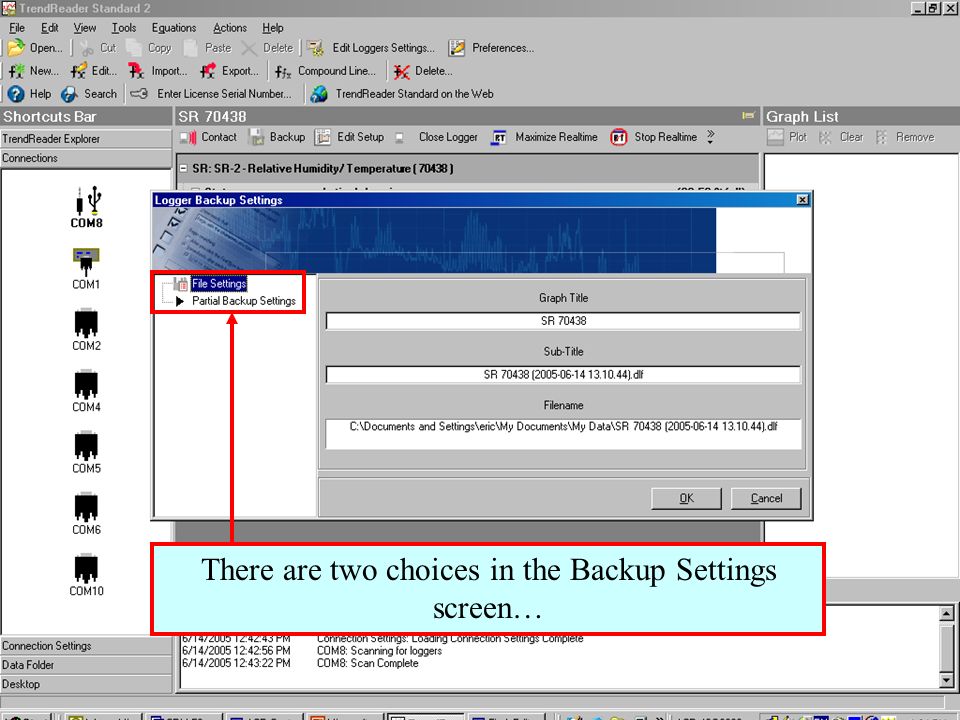Screen dimensions: 960x720
Task: Open Enter License Serial Number
Action: (x=211, y=94)
